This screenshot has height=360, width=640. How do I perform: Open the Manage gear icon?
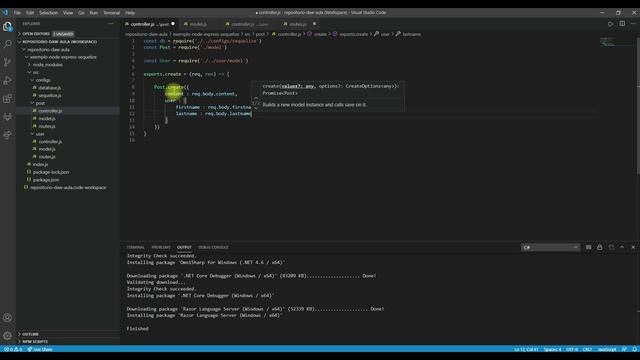pyautogui.click(x=7, y=336)
